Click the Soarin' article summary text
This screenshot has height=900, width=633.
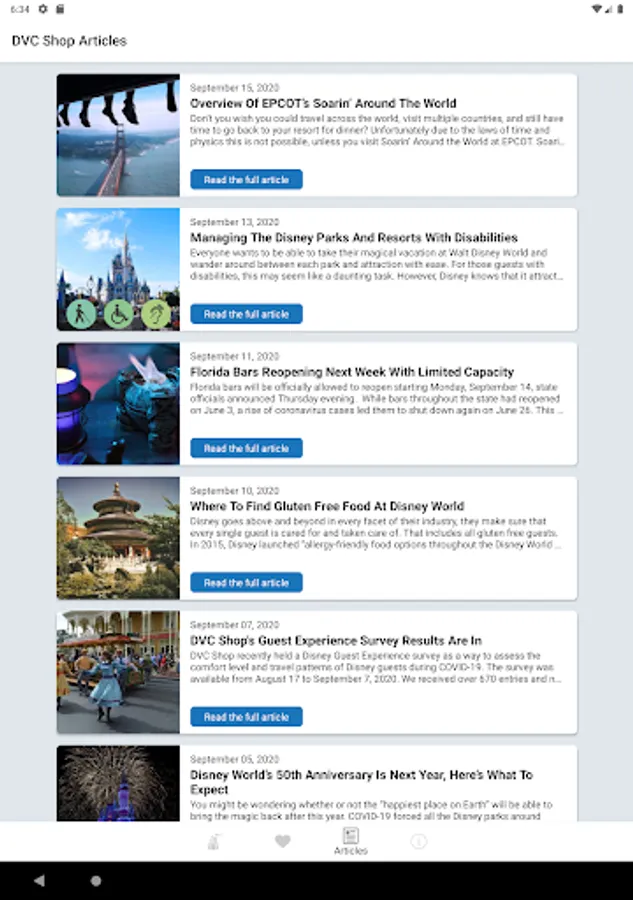tap(377, 130)
